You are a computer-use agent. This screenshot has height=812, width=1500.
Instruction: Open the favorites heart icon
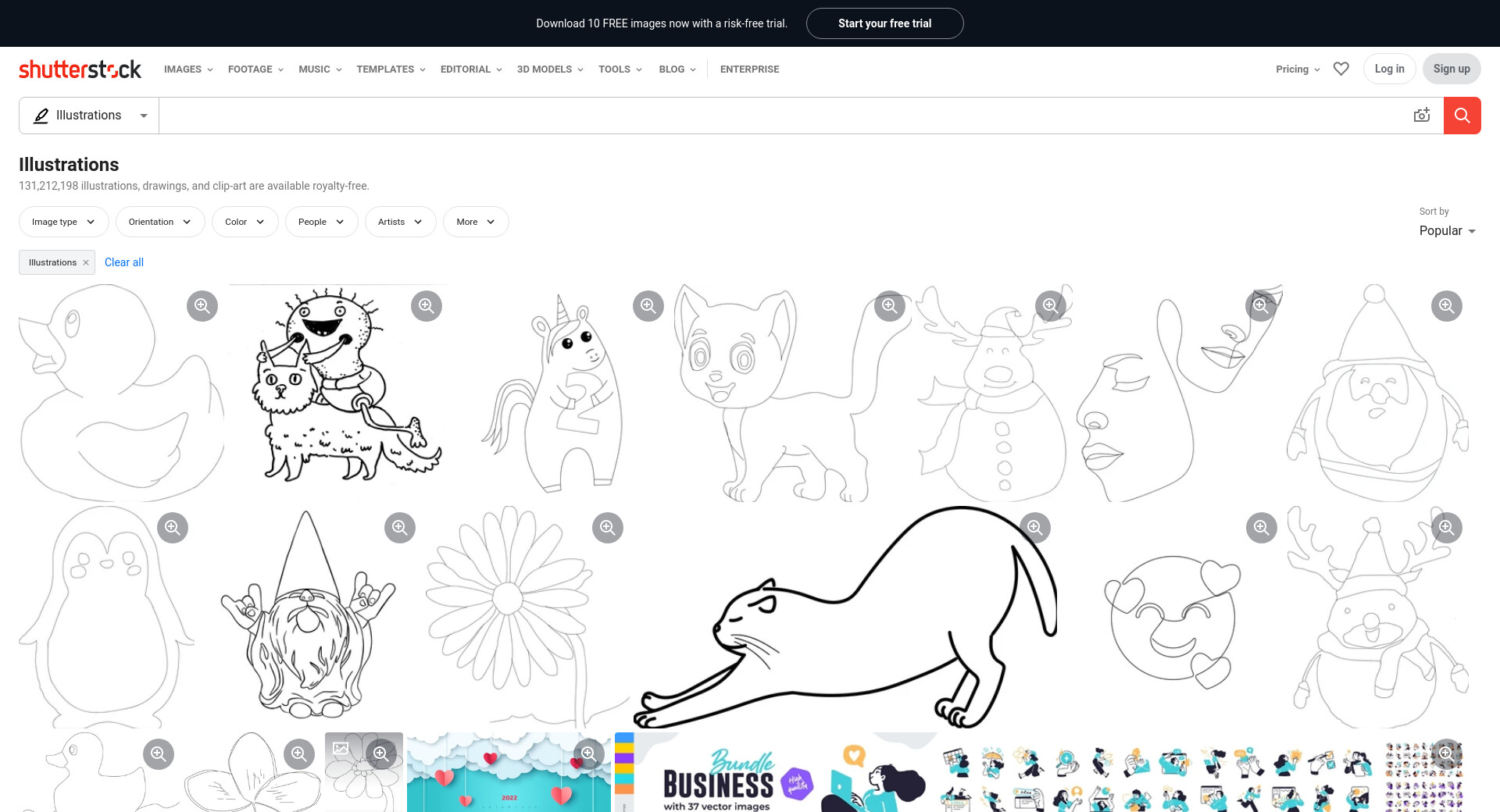tap(1341, 69)
